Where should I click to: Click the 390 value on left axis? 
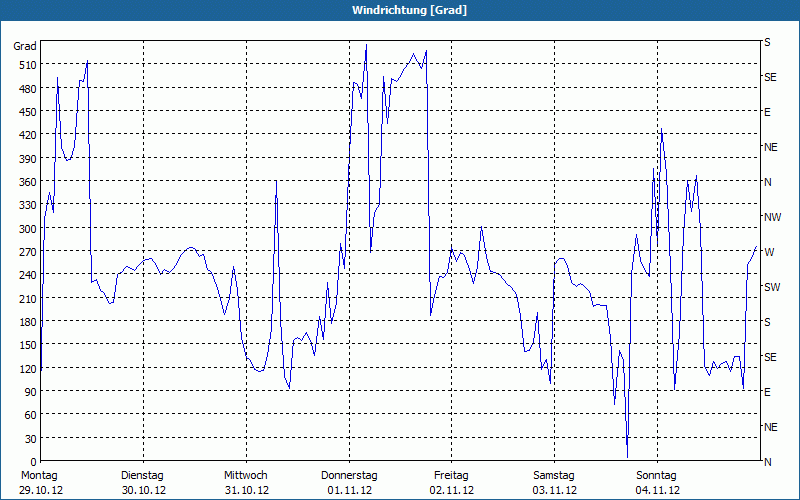tap(28, 159)
